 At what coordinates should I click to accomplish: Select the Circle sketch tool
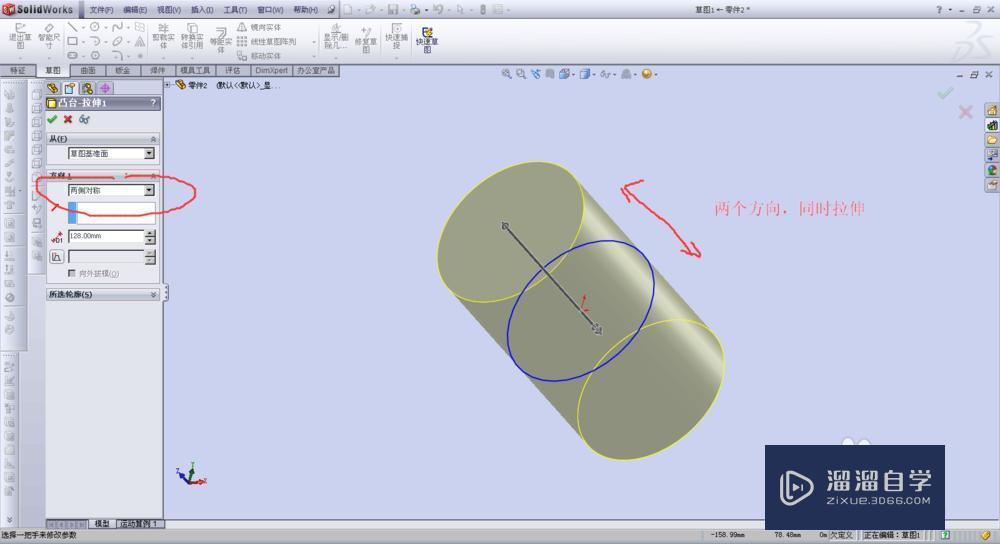(94, 27)
